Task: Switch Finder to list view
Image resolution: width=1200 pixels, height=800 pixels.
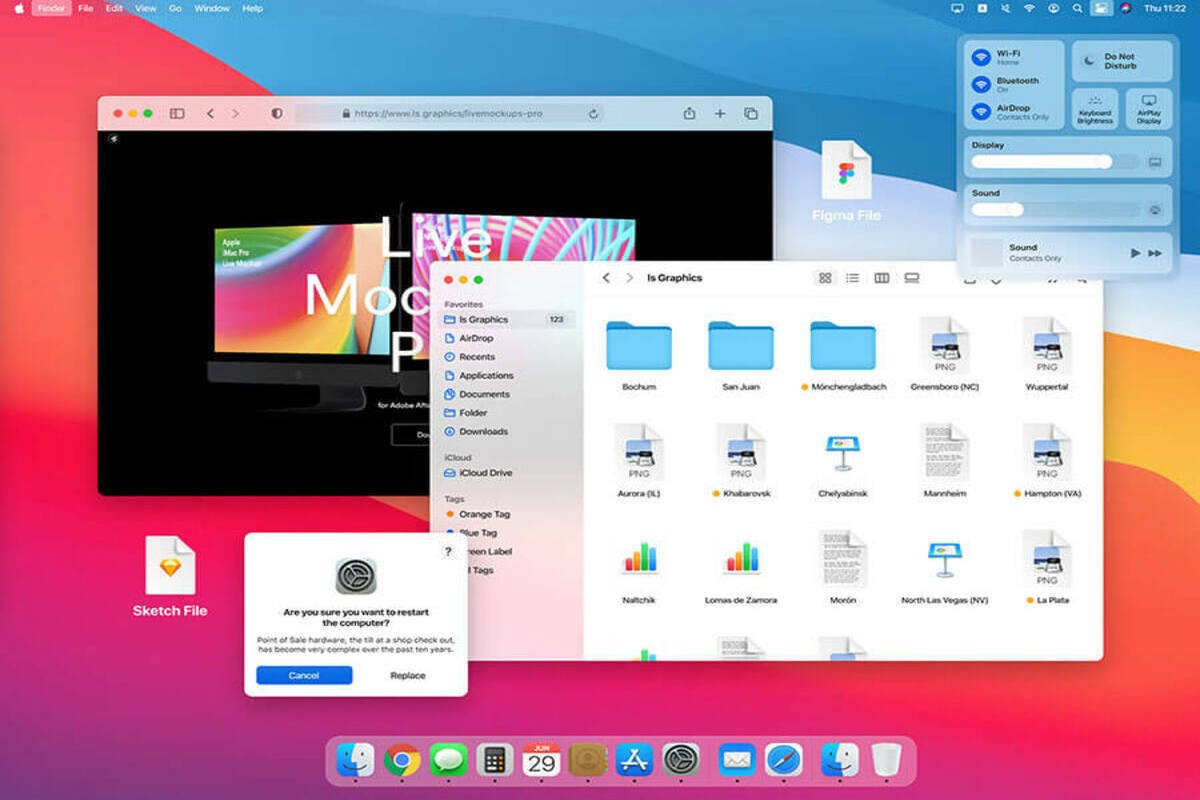Action: pyautogui.click(x=853, y=278)
